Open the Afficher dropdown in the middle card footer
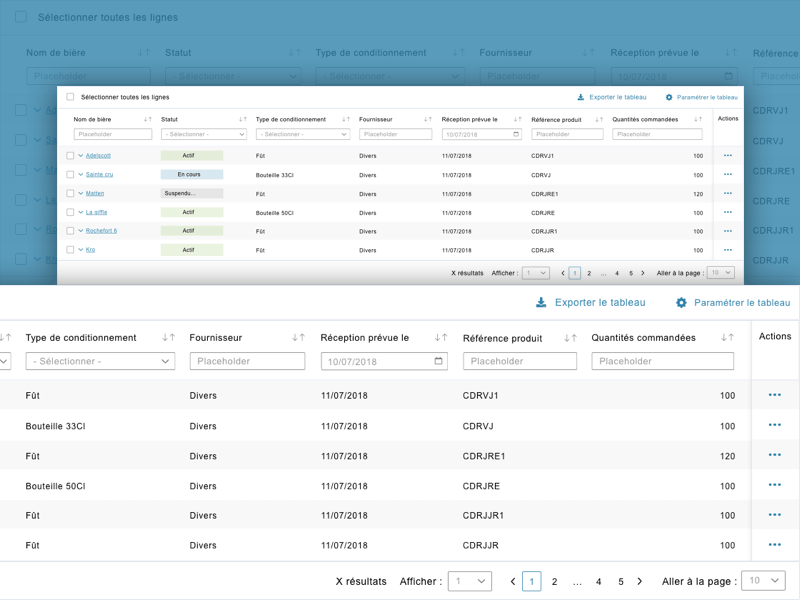The height and width of the screenshot is (600, 800). [x=536, y=273]
